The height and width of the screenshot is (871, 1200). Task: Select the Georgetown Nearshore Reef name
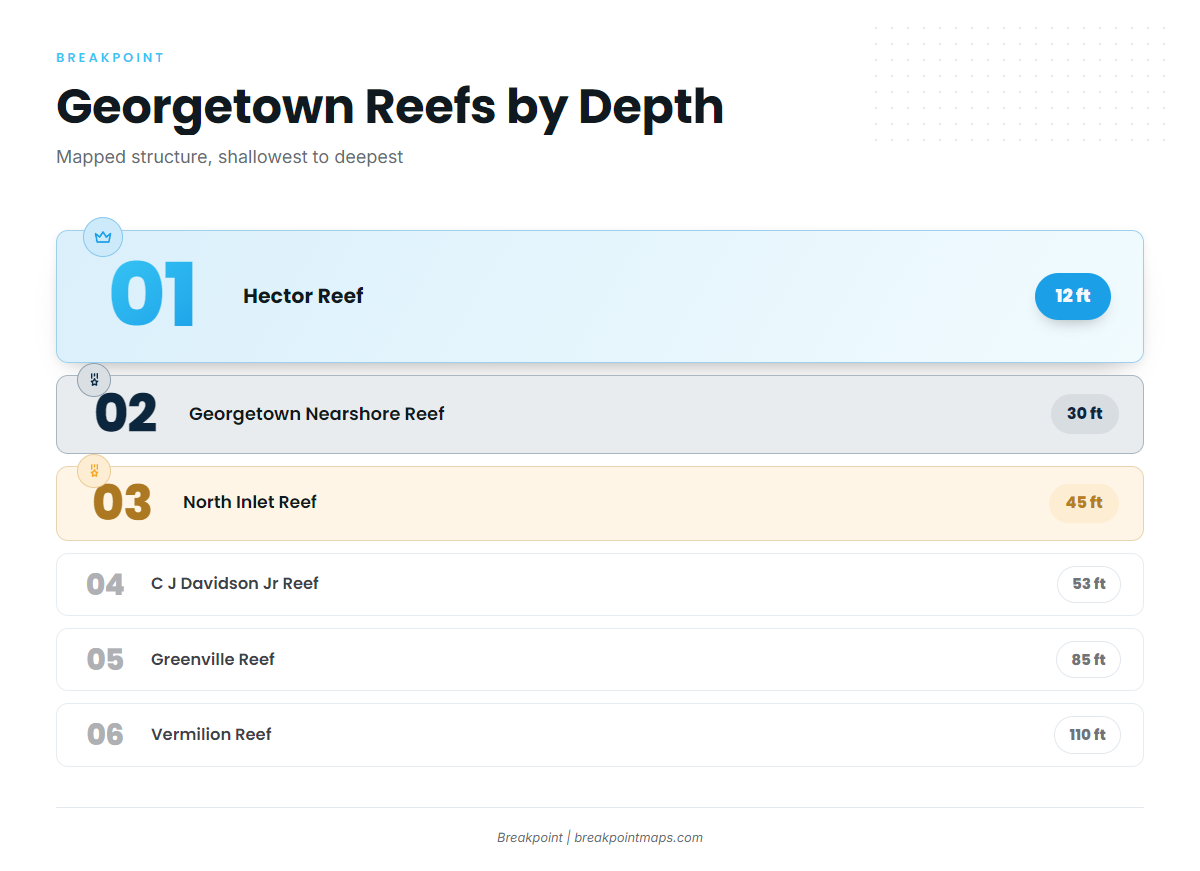[x=317, y=414]
